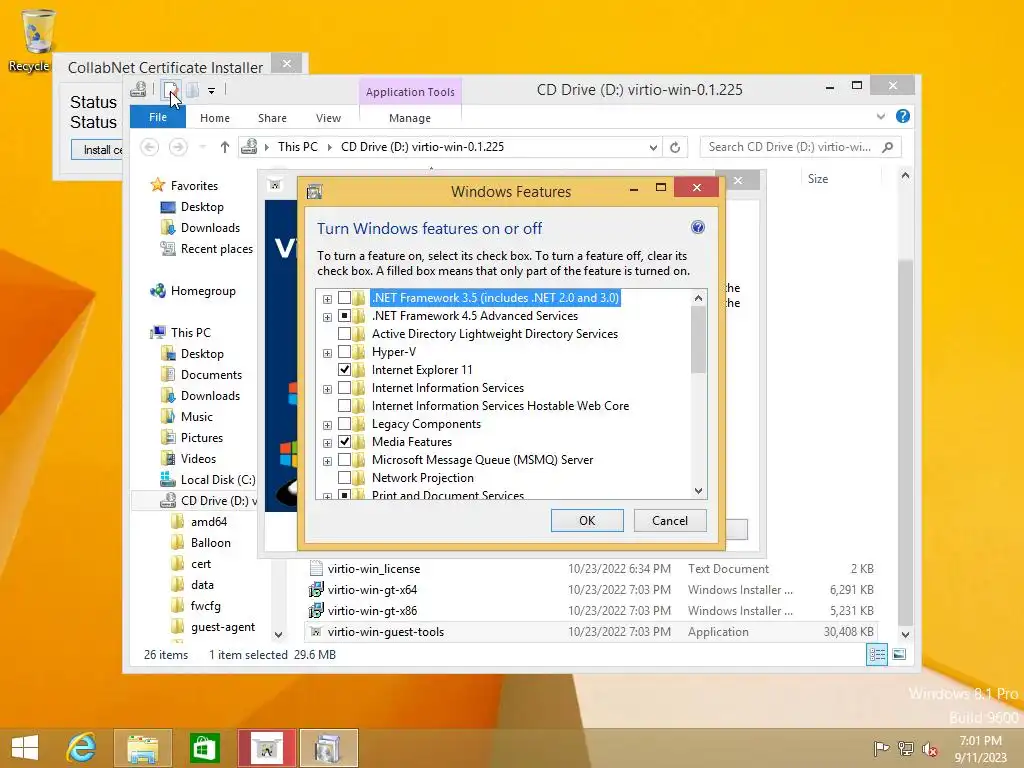Open the Manage ribbon tab
This screenshot has height=768, width=1024.
click(410, 118)
